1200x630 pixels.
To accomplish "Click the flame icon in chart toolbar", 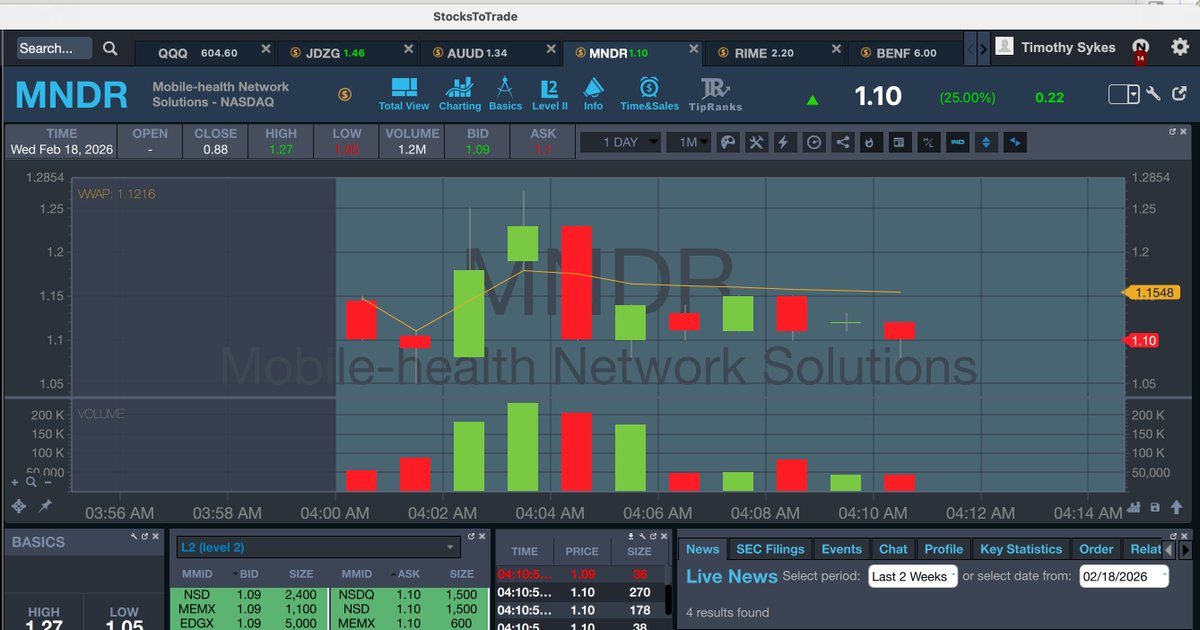I will [x=870, y=142].
